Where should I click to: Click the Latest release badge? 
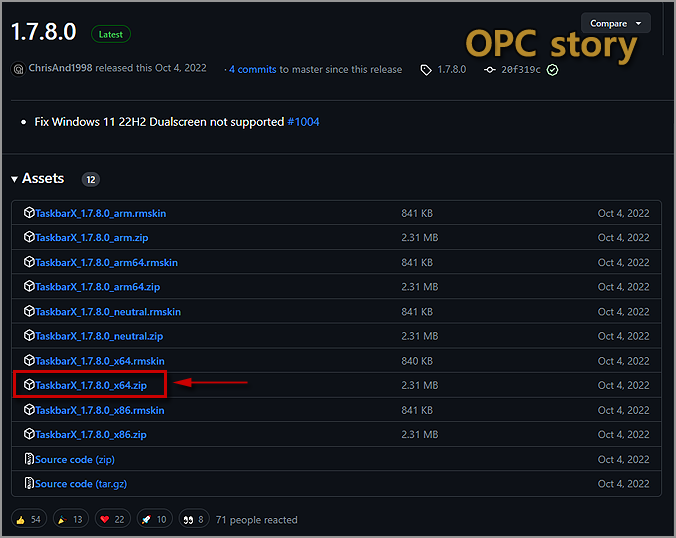pyautogui.click(x=111, y=34)
